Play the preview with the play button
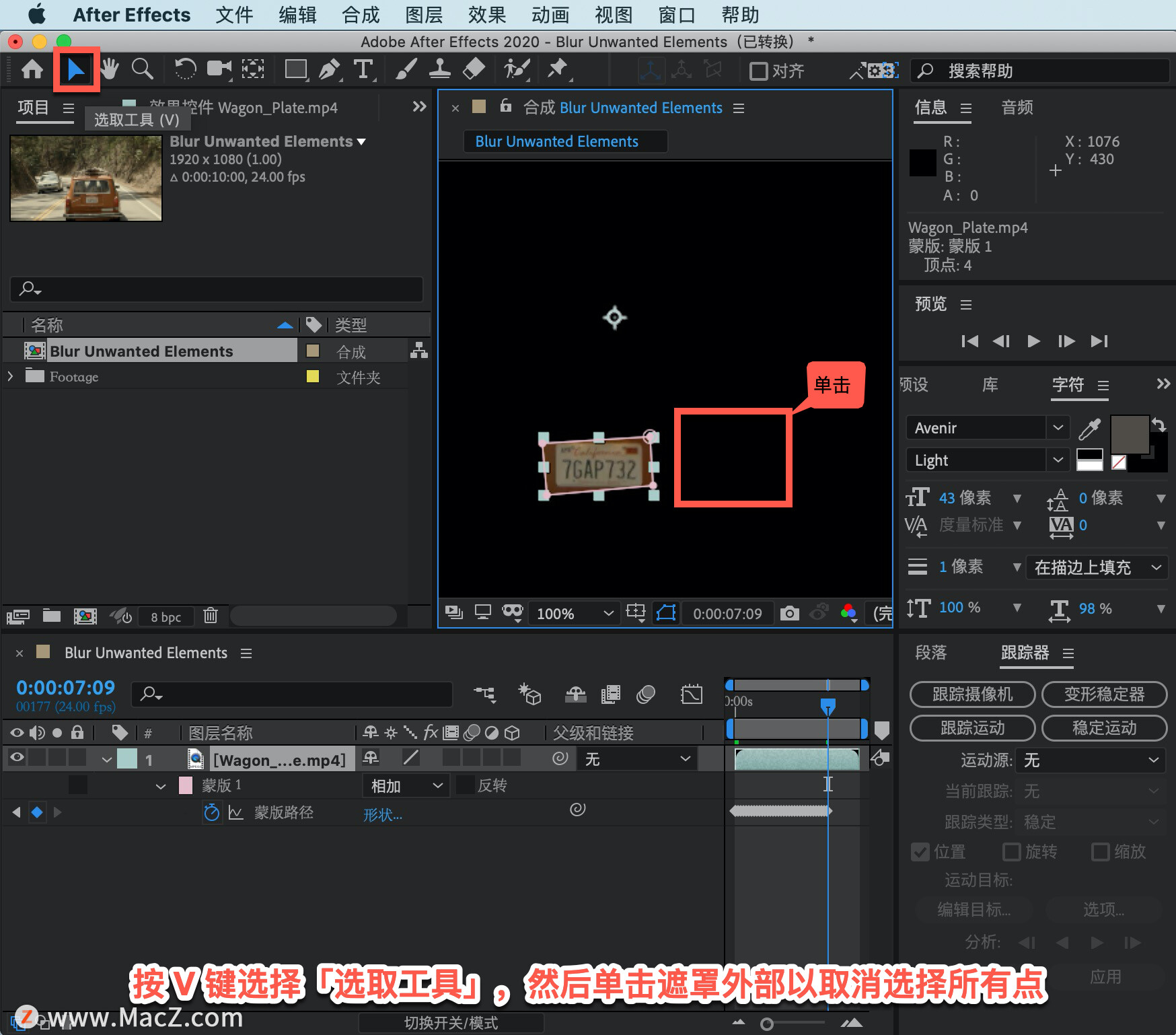Image resolution: width=1176 pixels, height=1035 pixels. point(1033,341)
